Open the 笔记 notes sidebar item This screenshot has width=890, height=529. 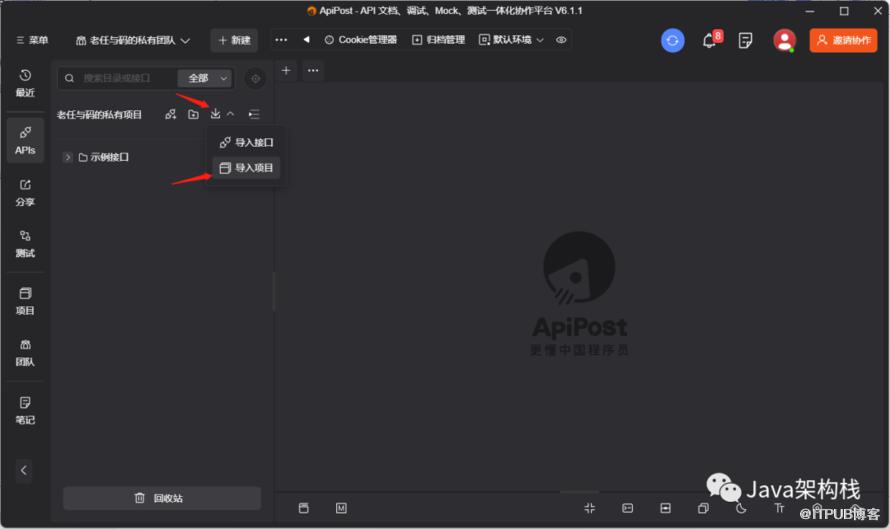(25, 410)
